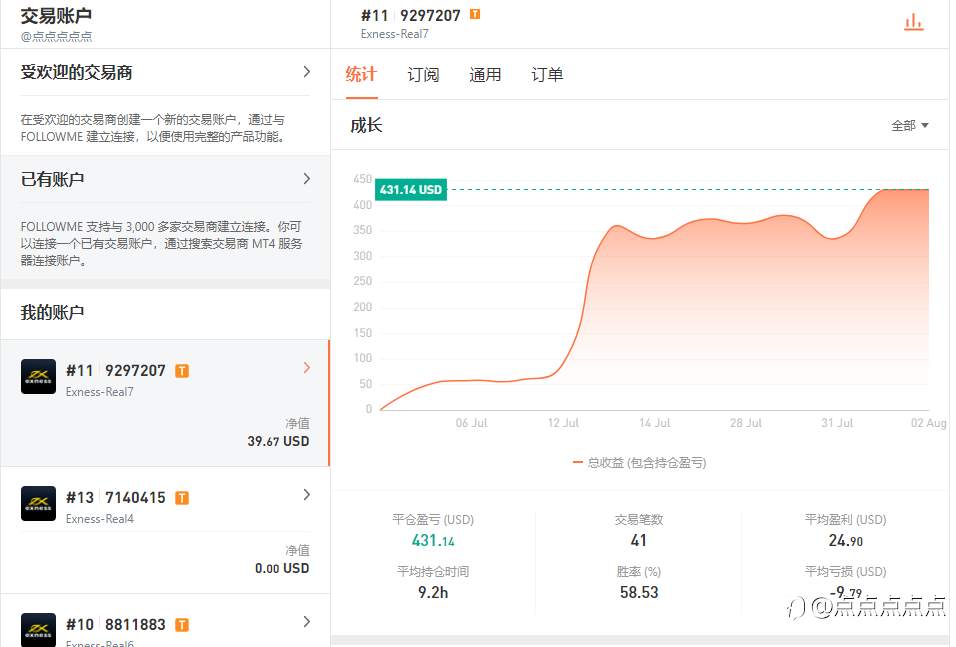
Task: Click the 12 Jul axis label
Action: [563, 423]
